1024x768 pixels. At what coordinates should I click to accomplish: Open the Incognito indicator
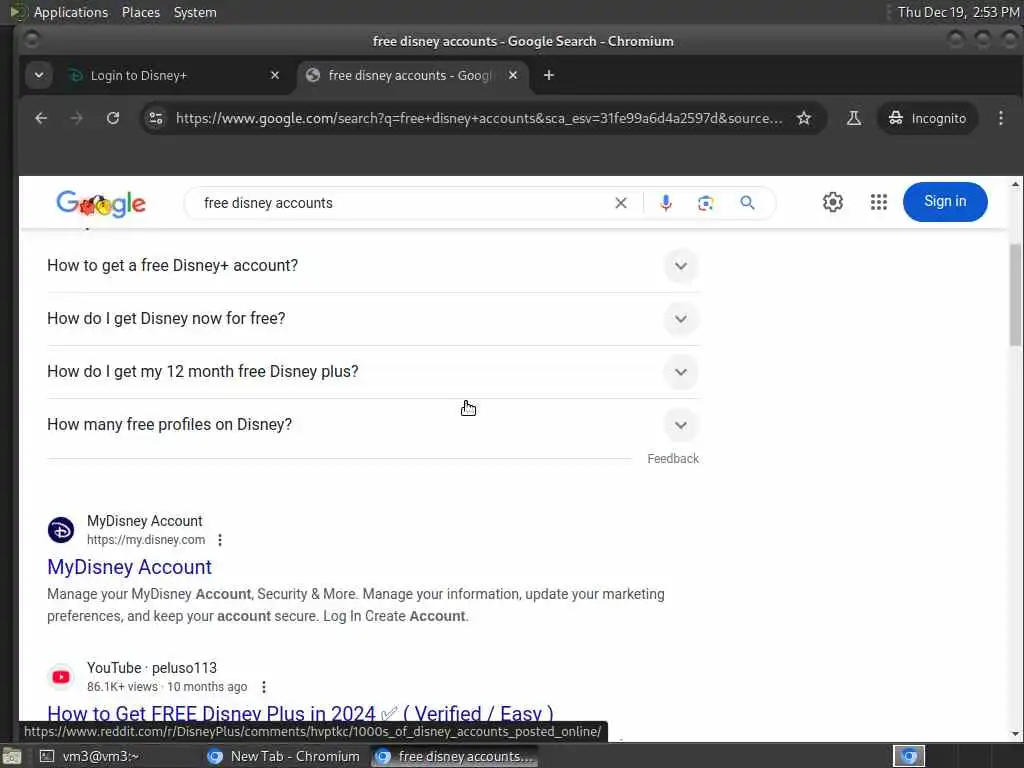click(x=927, y=118)
